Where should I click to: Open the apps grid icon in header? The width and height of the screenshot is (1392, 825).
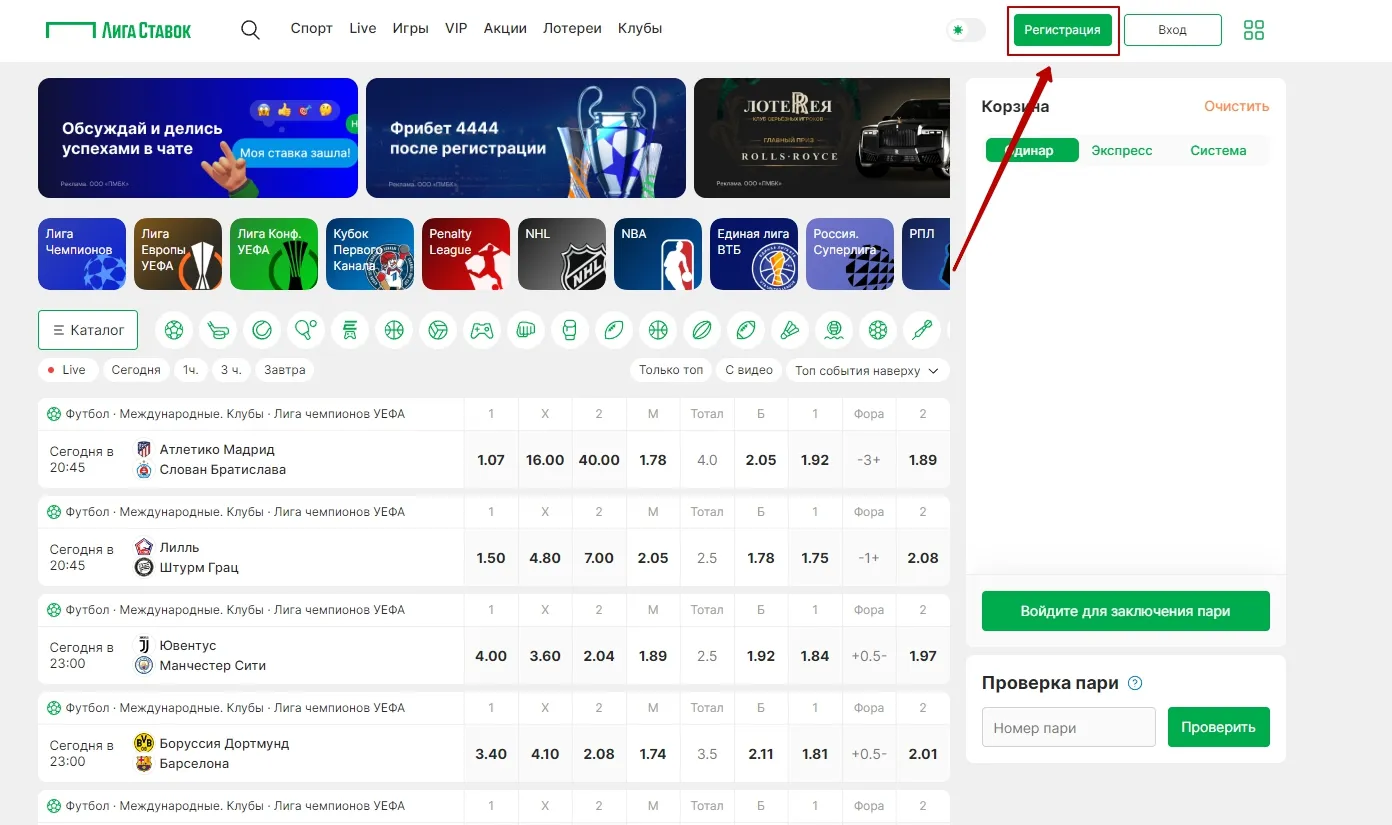1253,30
